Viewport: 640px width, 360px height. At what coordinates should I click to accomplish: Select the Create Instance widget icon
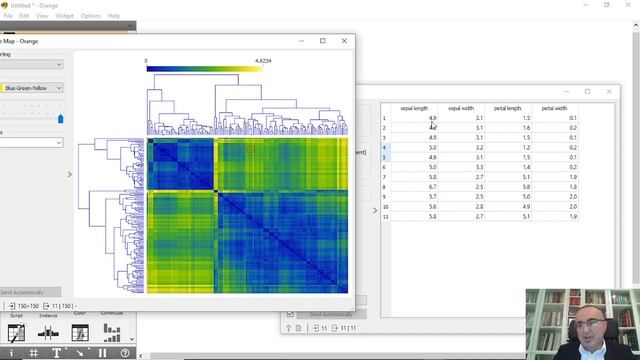48,333
